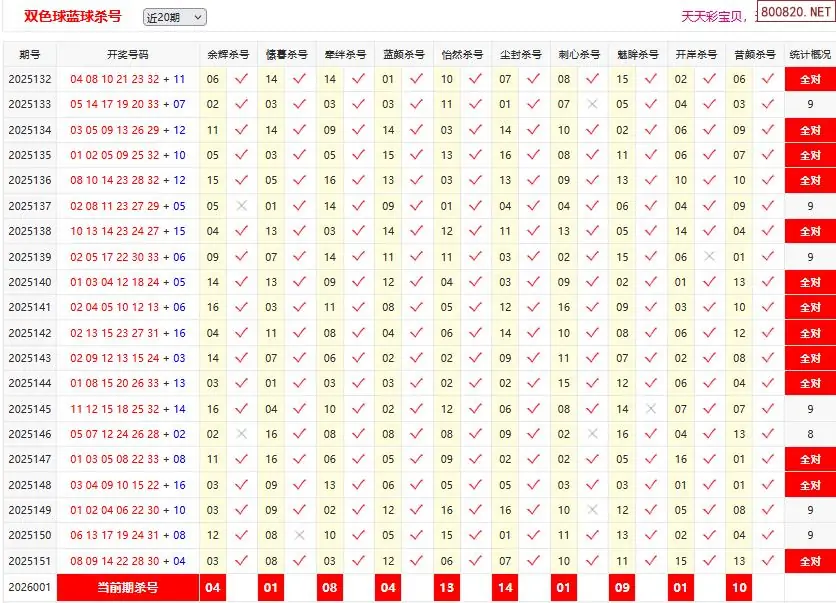Image resolution: width=836 pixels, height=603 pixels.
Task: Click the red checkmark in row 2025151 昔颜杀号
Action: coord(768,561)
